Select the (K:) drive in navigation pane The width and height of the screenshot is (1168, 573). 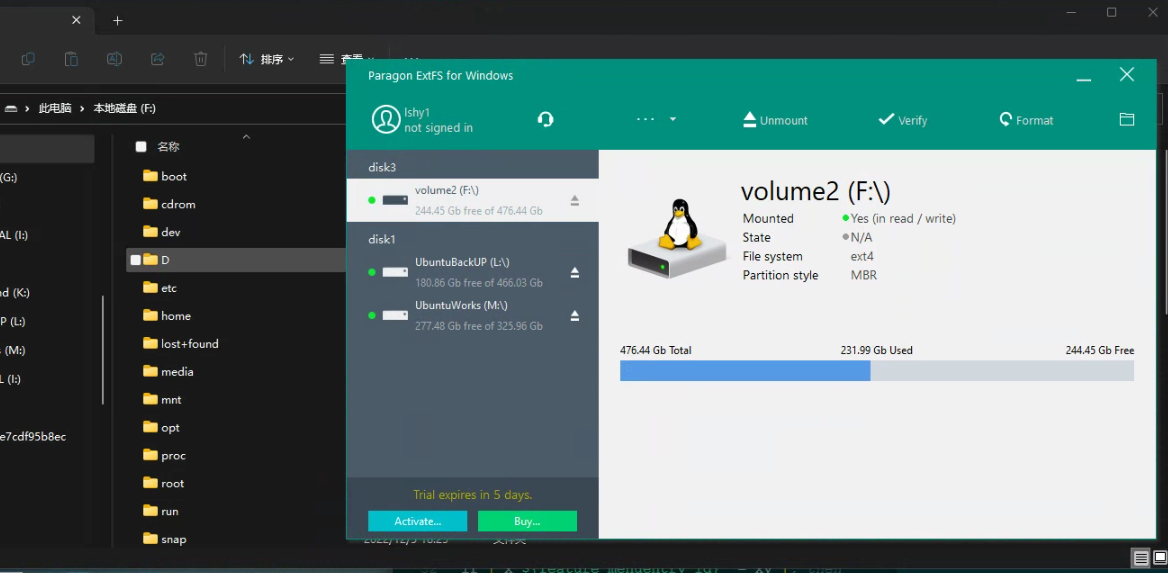pos(15,293)
